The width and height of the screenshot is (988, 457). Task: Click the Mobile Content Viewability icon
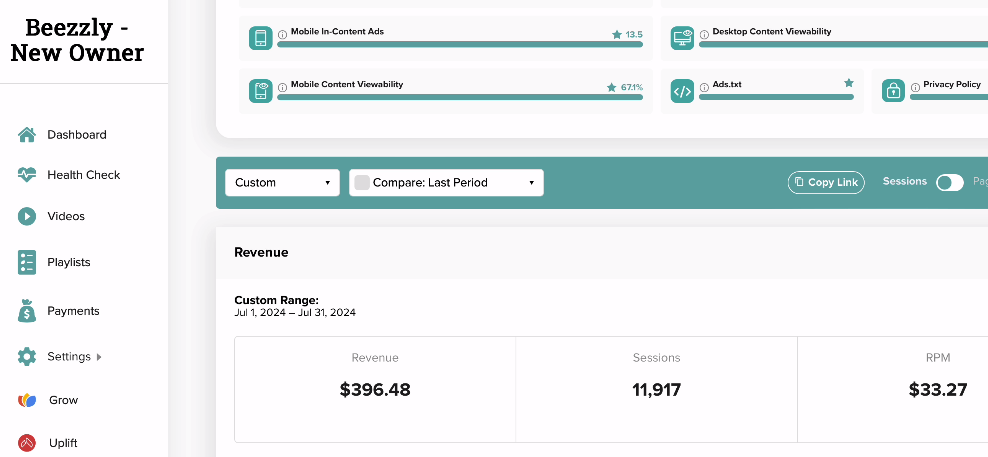tap(261, 91)
